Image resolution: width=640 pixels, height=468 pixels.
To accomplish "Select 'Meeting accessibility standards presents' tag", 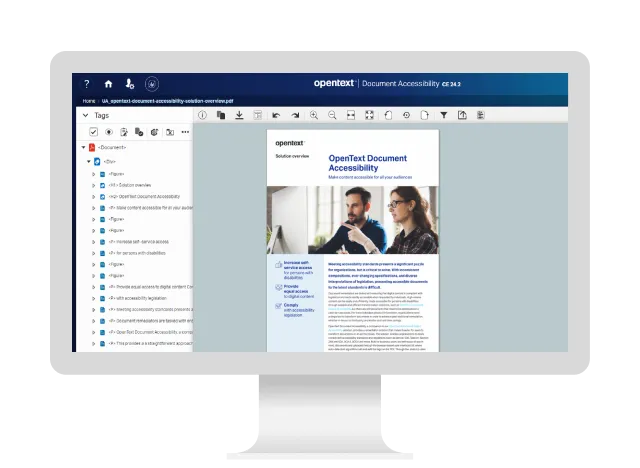I will 150,310.
